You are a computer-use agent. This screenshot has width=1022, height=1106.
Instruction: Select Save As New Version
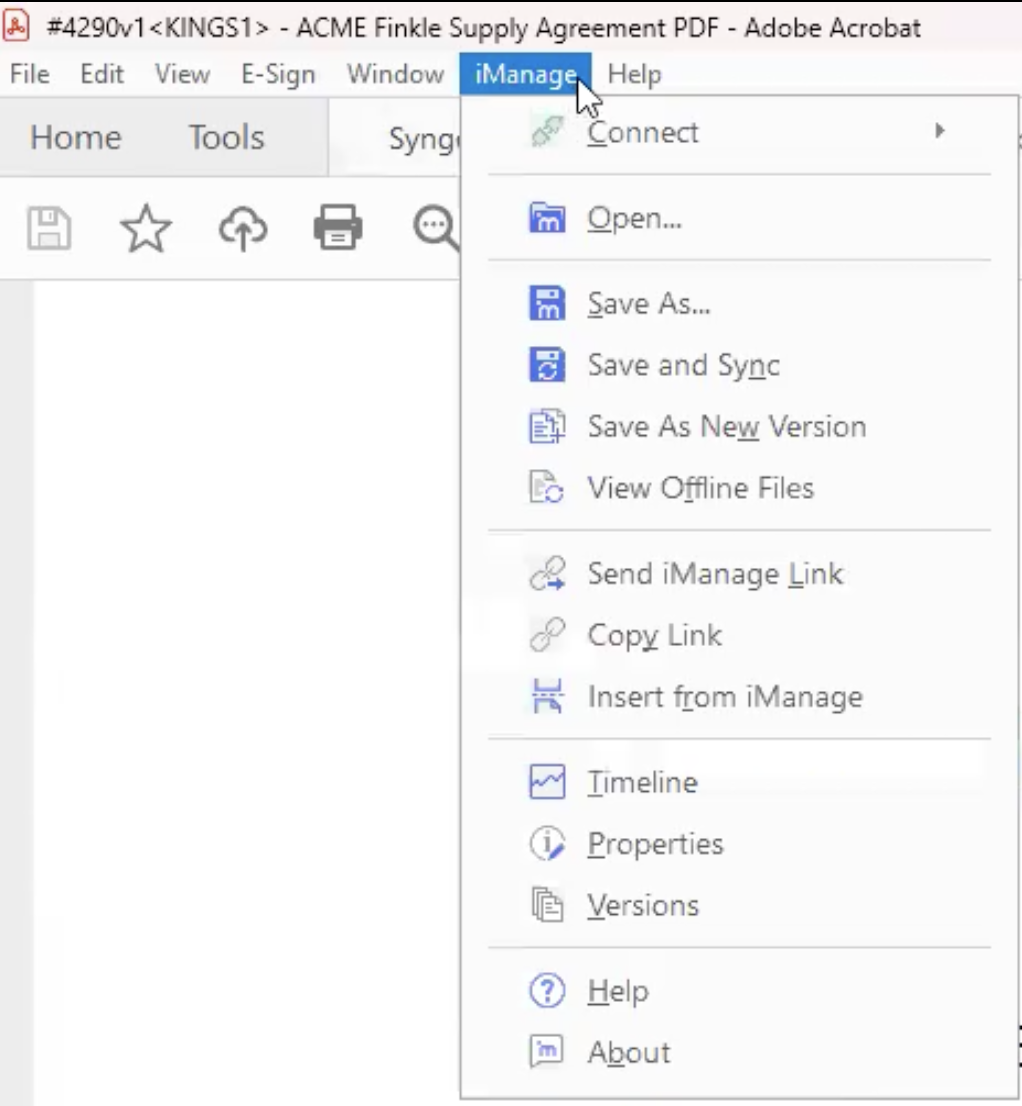[x=726, y=427]
